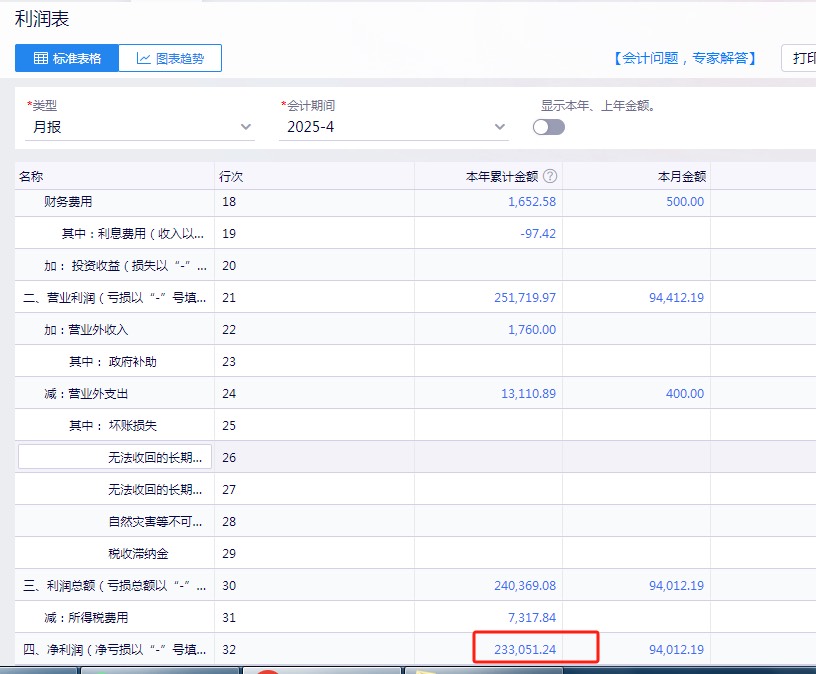
Task: Open the 94,412.19 monthly operating profit amount
Action: tap(677, 298)
